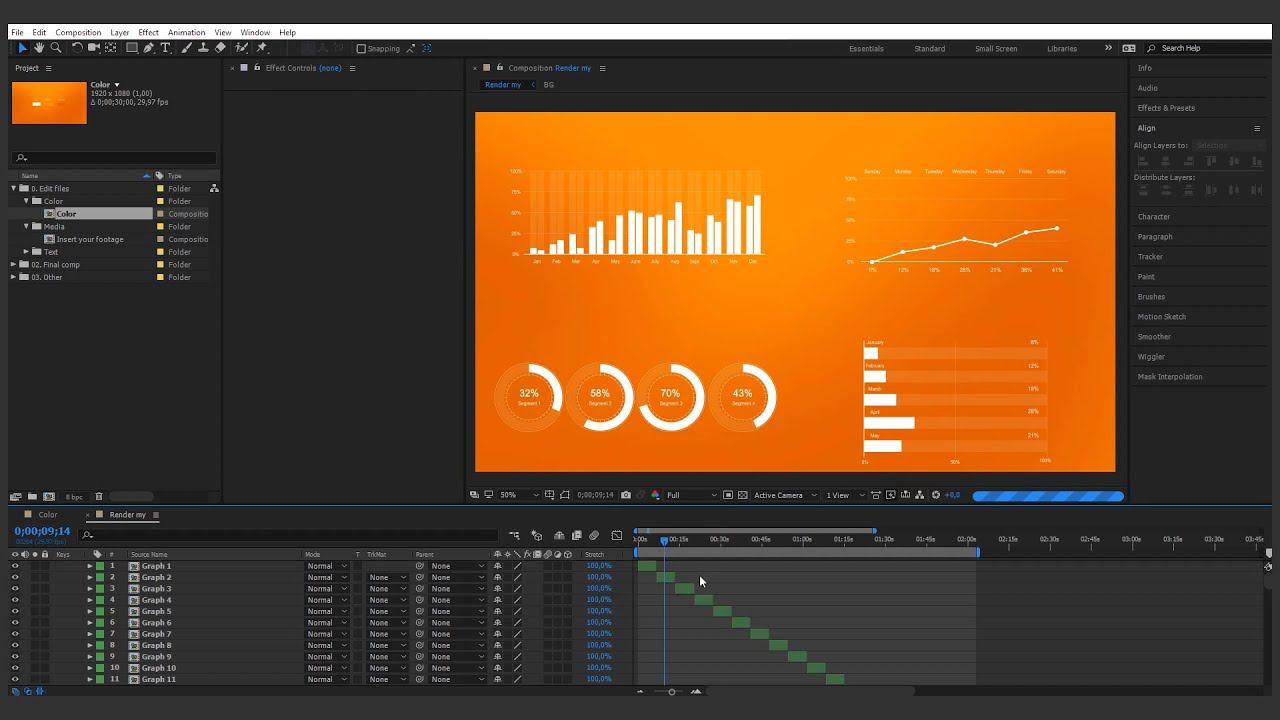Toggle visibility of Graph 3 layer
This screenshot has height=720, width=1280.
15,589
